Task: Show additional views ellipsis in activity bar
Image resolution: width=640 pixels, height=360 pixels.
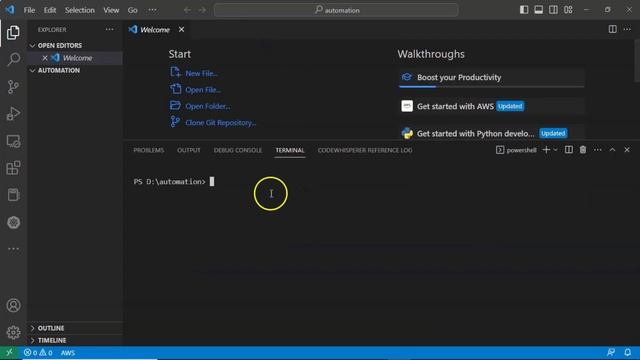Action: click(13, 249)
